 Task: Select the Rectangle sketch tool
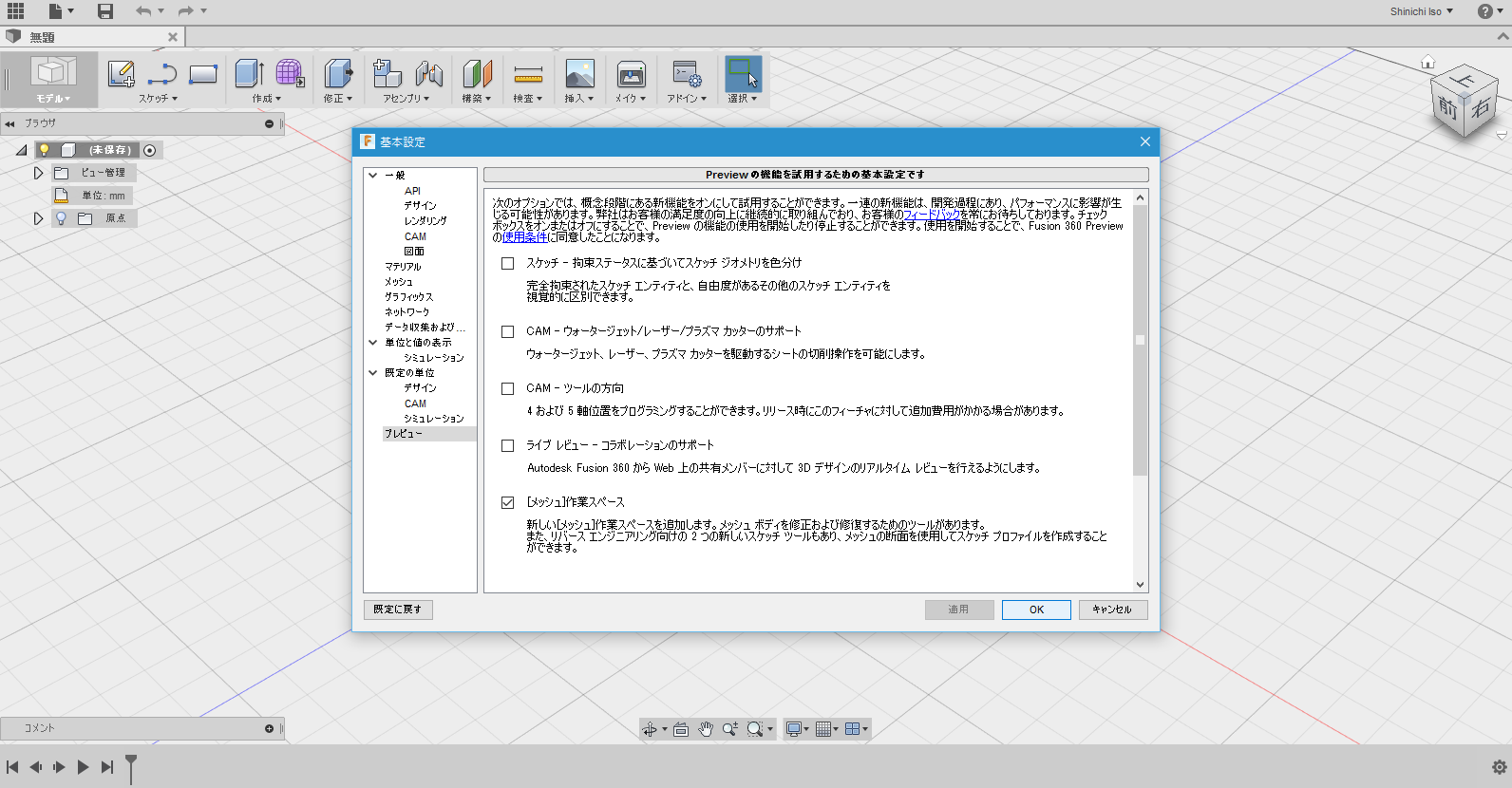203,73
